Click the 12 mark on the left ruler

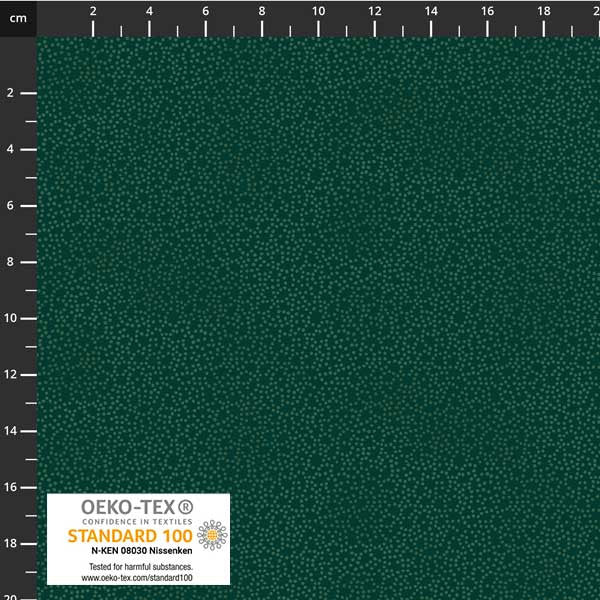(x=9, y=374)
